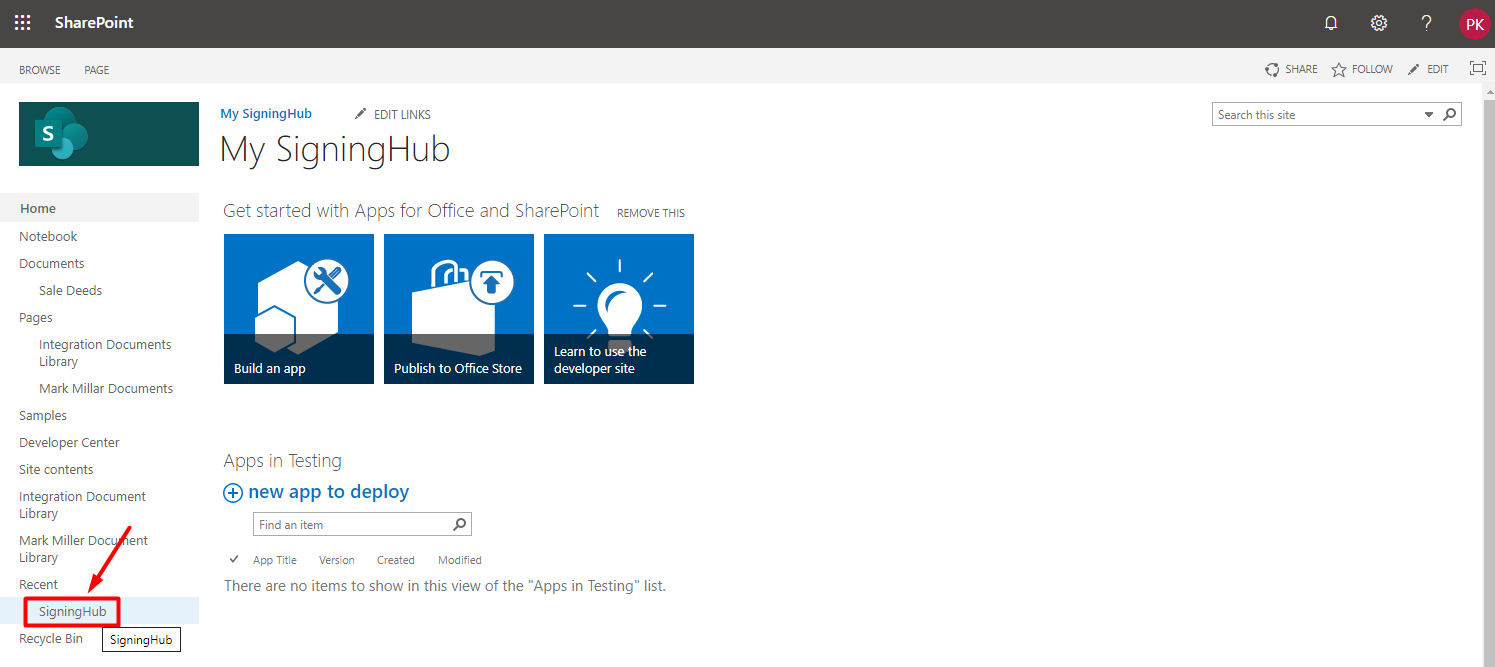1495x667 pixels.
Task: Click the new app to deploy link
Action: (x=328, y=492)
